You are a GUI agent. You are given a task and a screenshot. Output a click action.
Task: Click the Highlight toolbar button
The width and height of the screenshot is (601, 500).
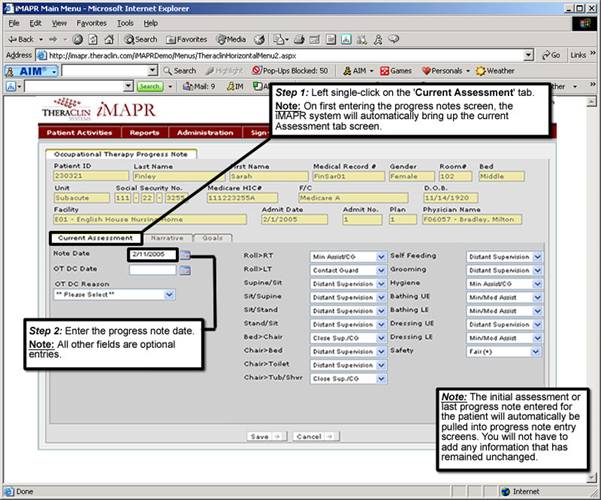pos(224,71)
